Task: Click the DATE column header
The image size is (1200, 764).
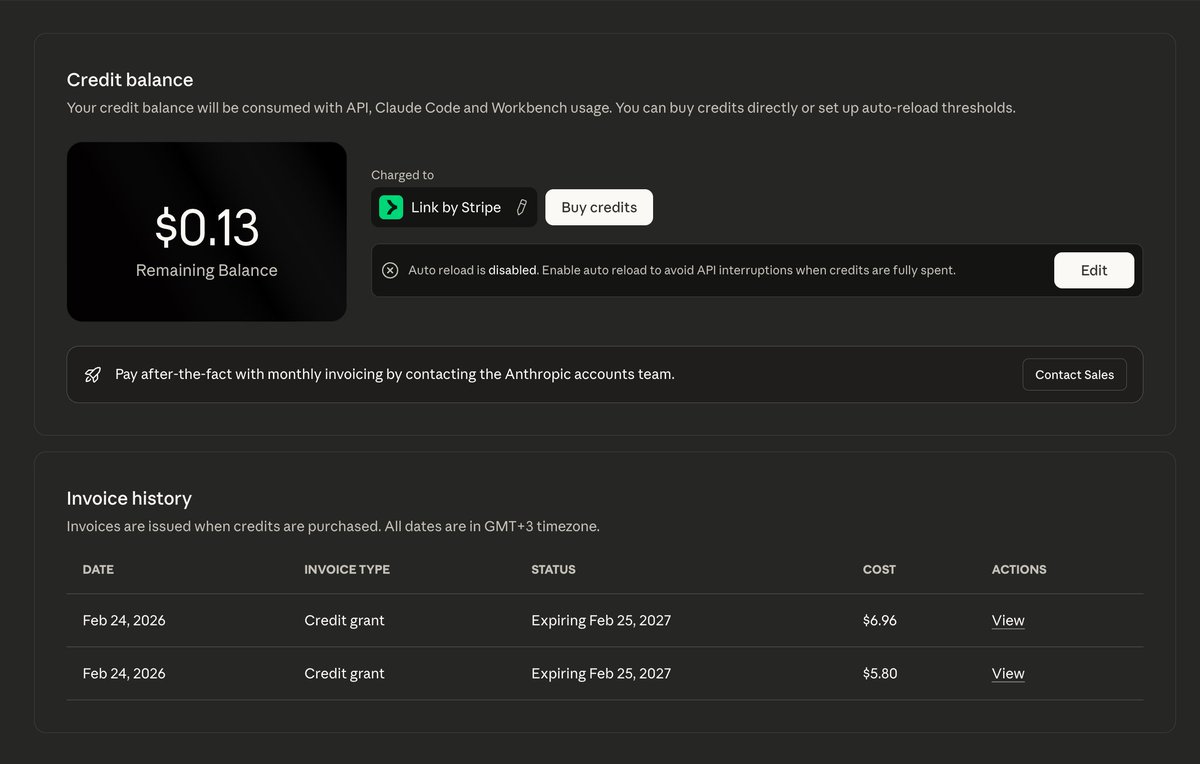Action: (x=98, y=569)
